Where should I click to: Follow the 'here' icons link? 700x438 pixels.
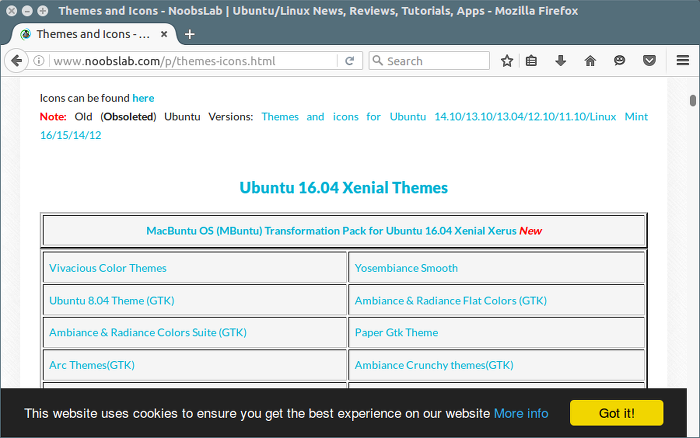143,98
